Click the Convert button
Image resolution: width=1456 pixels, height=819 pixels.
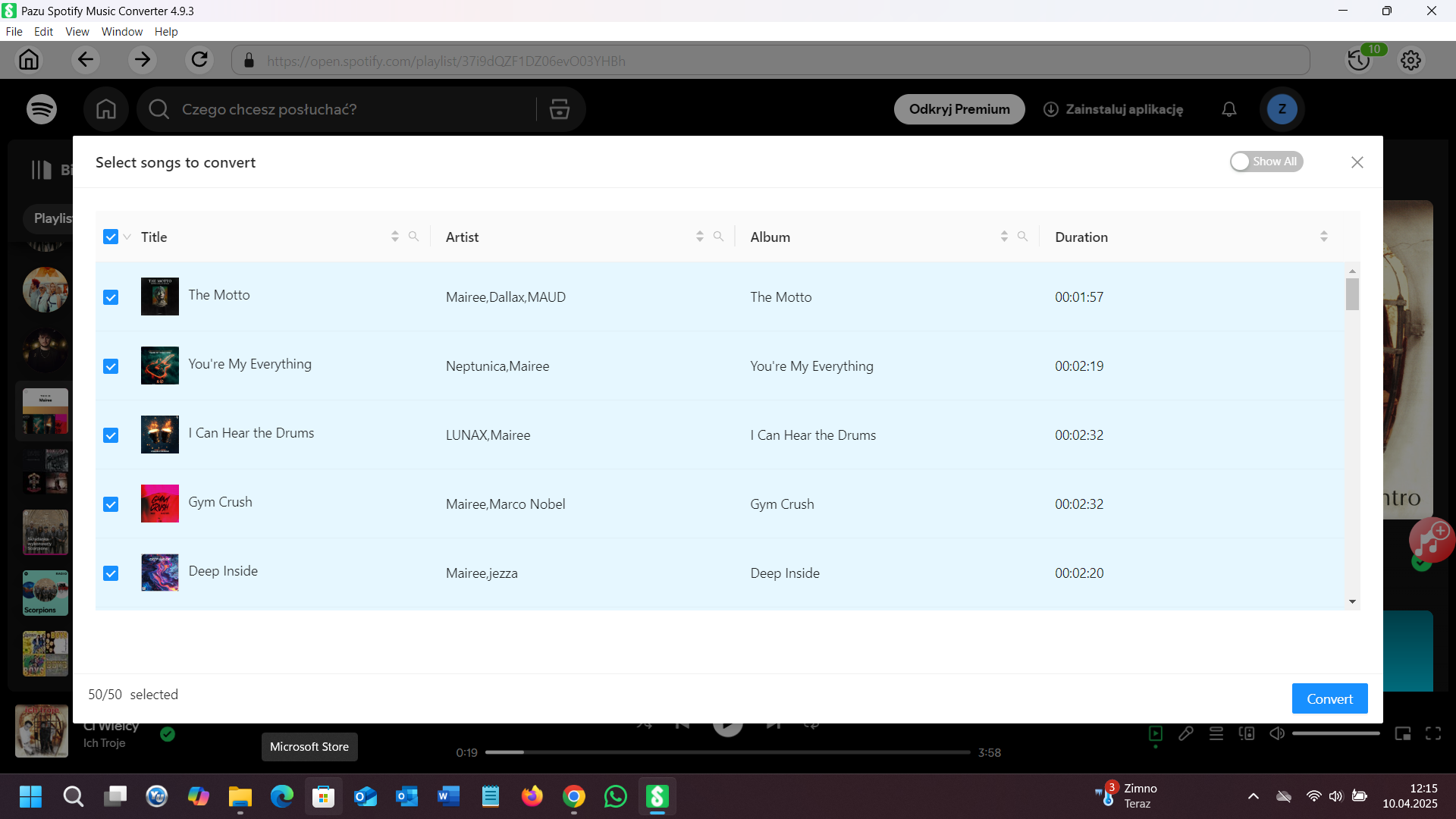tap(1329, 698)
